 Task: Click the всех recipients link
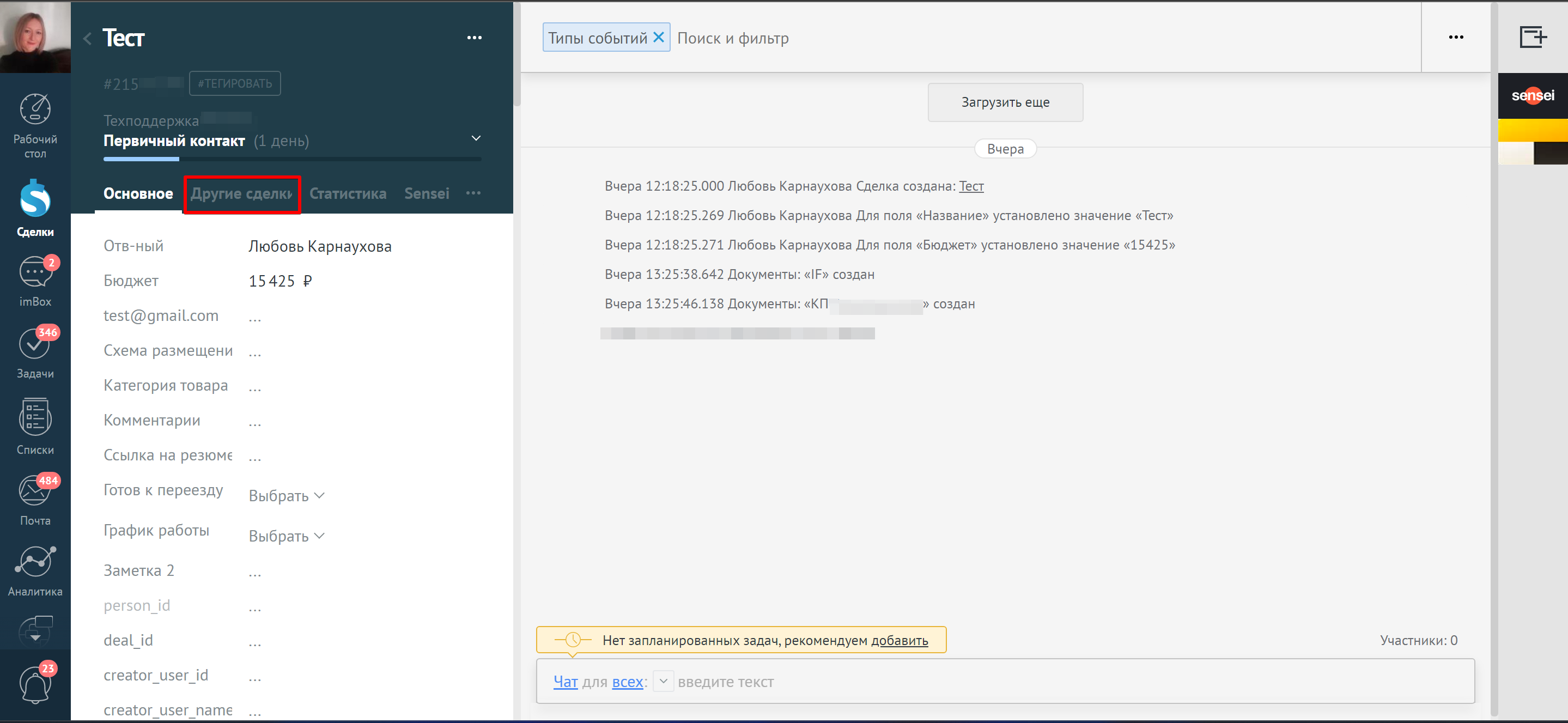tap(628, 682)
